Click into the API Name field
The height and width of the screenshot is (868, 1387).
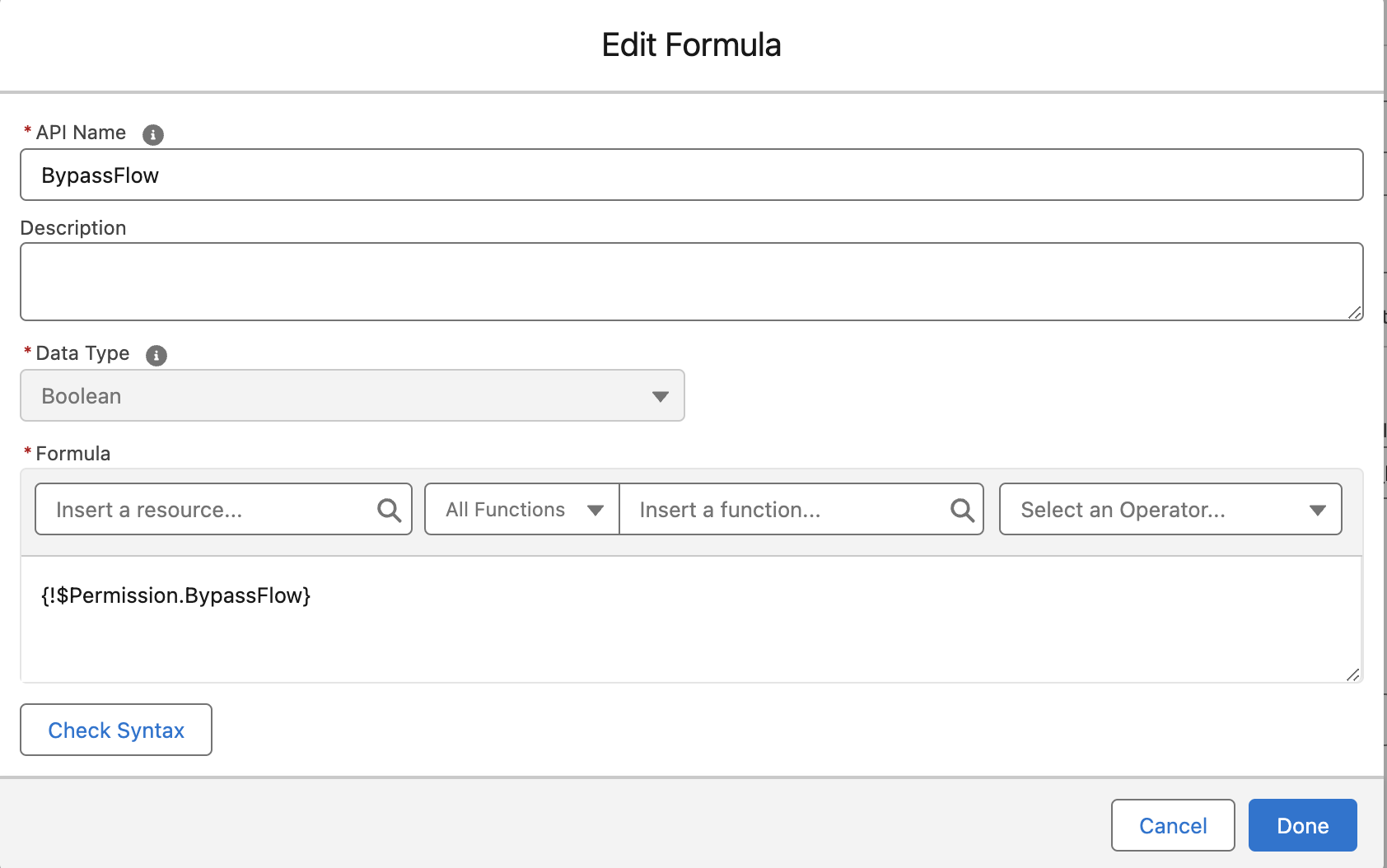[691, 175]
